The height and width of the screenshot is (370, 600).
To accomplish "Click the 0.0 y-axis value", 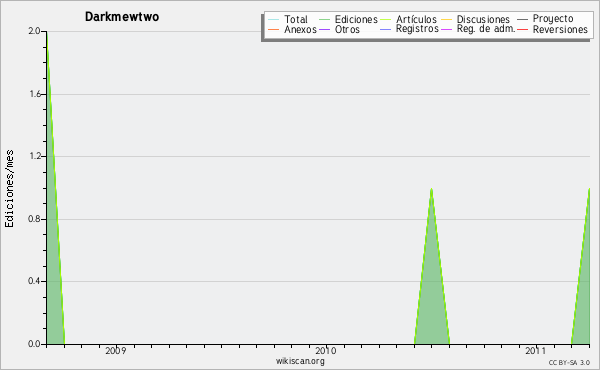I will click(34, 344).
